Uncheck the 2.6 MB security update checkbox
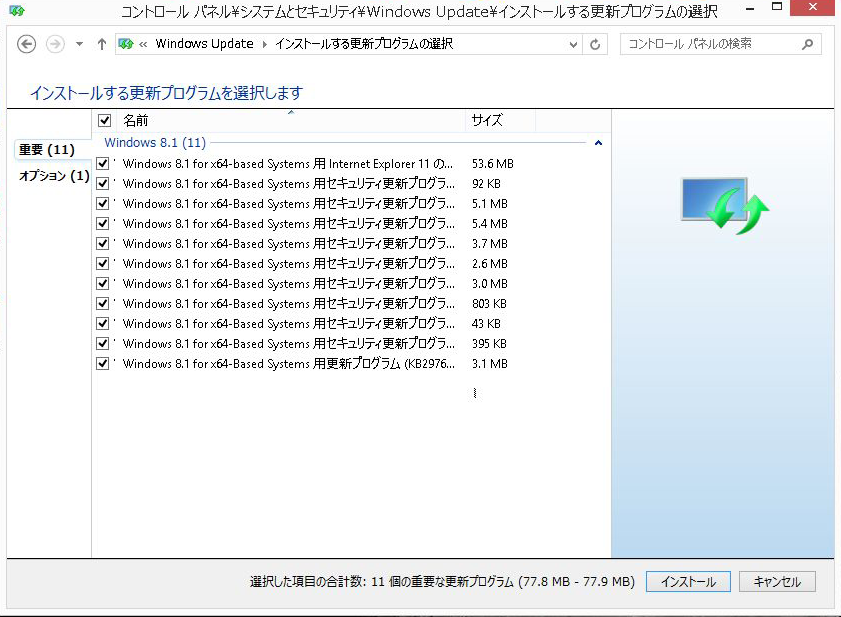 point(102,263)
